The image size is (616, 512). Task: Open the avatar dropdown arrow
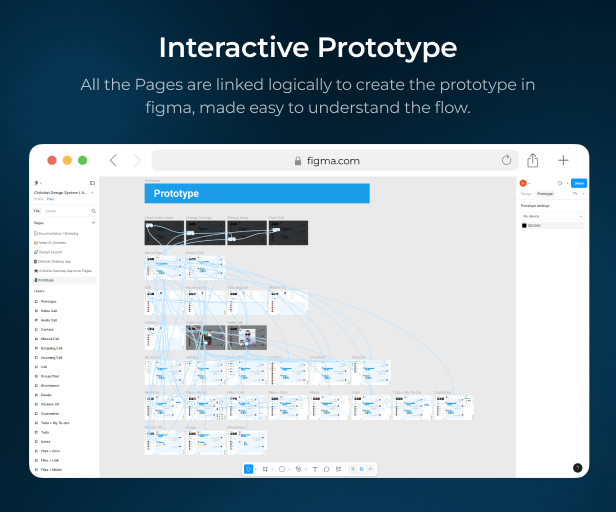[x=530, y=184]
